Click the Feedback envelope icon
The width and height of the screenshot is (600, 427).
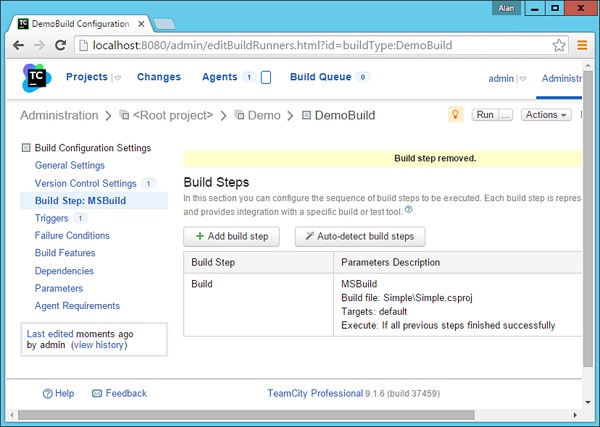[95, 394]
